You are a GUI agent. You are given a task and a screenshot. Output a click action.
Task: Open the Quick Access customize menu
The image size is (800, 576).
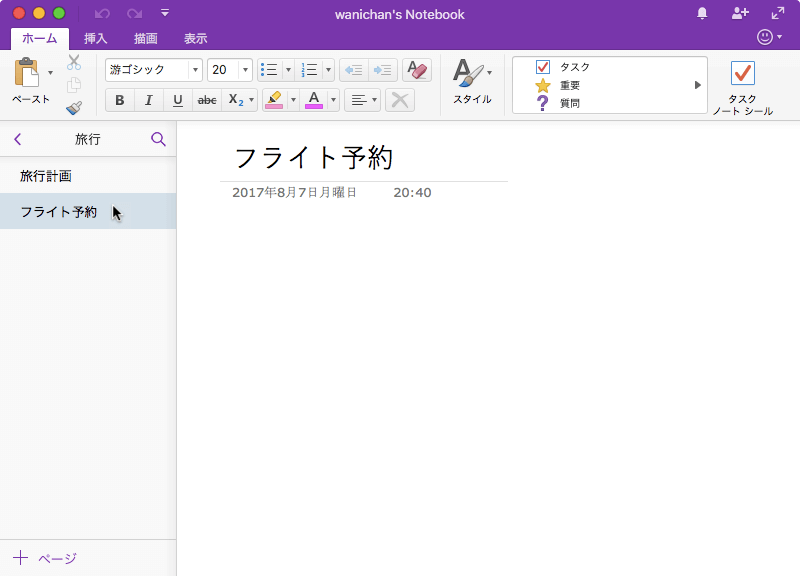pyautogui.click(x=165, y=13)
